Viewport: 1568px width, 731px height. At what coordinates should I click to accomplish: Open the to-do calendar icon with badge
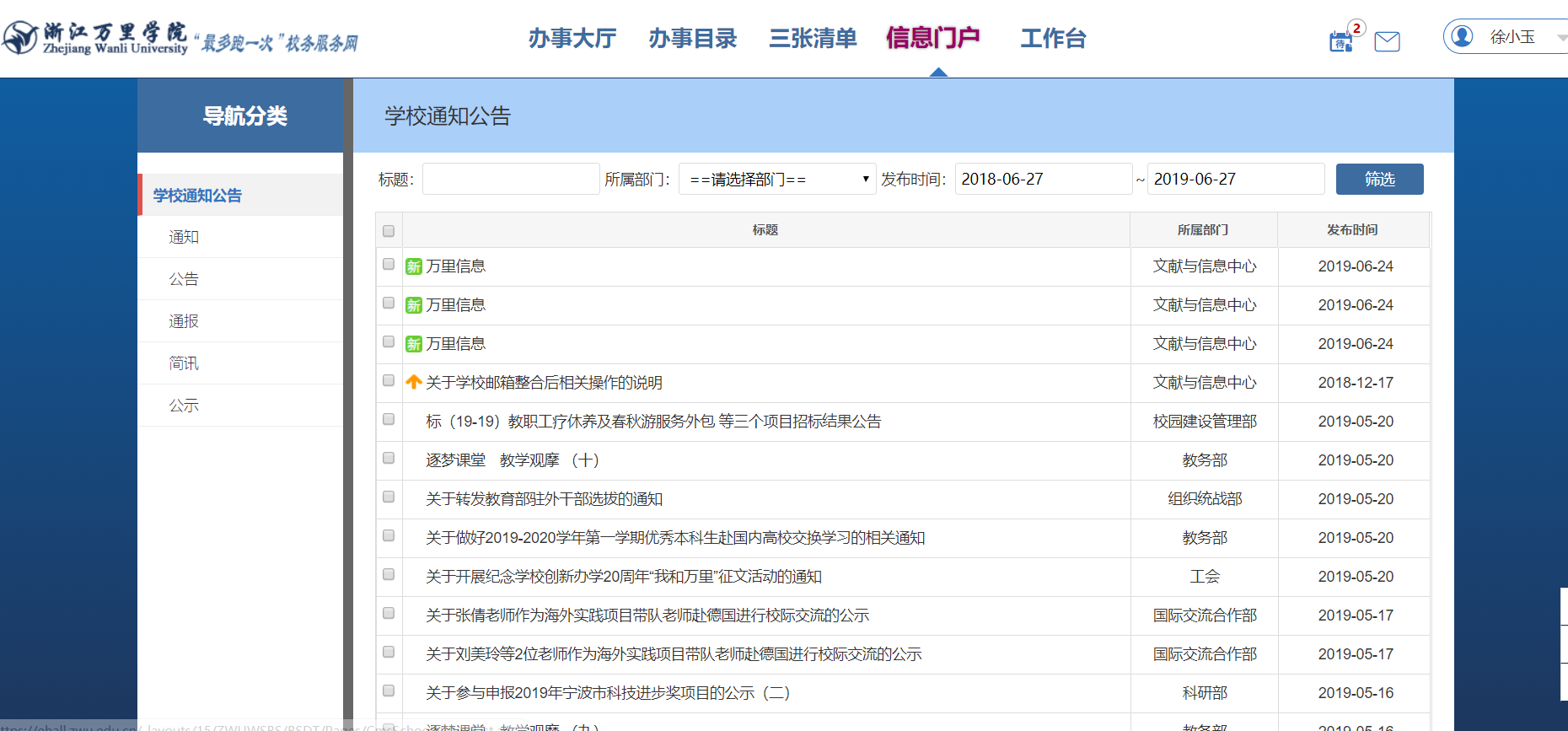(1340, 41)
